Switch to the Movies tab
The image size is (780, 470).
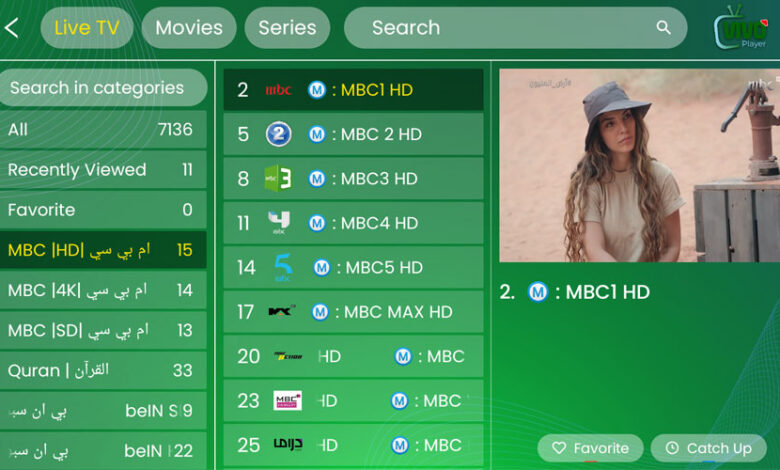pyautogui.click(x=189, y=28)
